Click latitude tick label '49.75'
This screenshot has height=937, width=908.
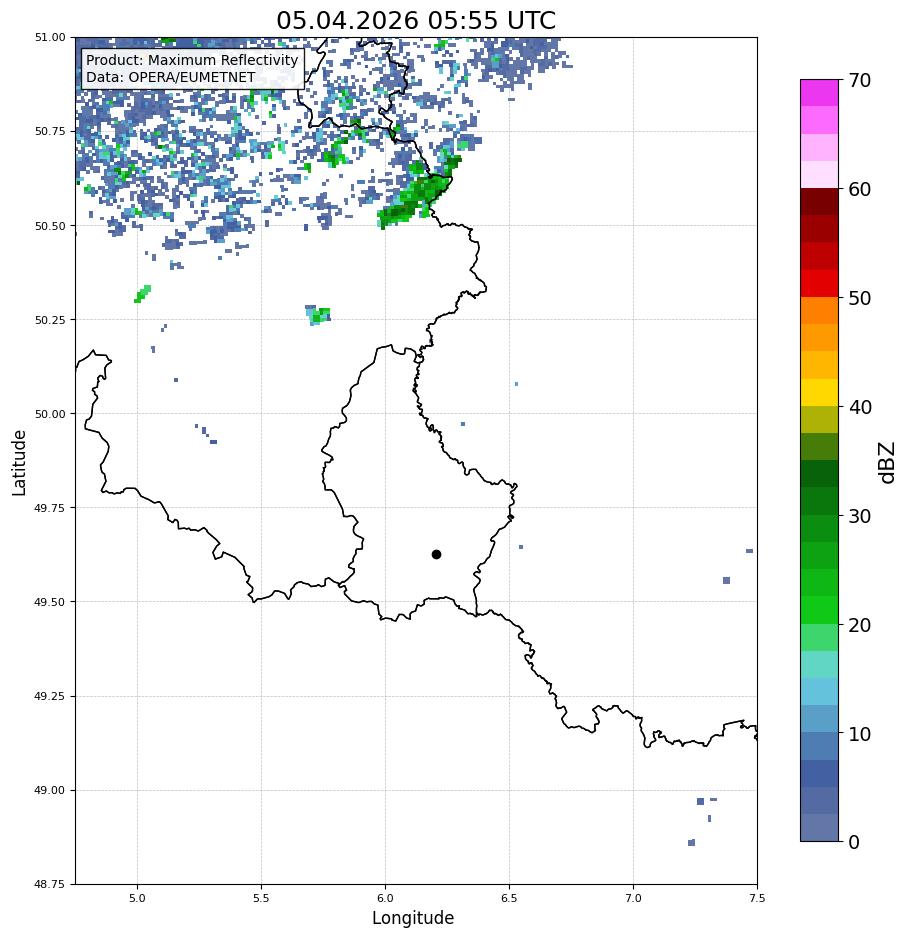pos(50,508)
